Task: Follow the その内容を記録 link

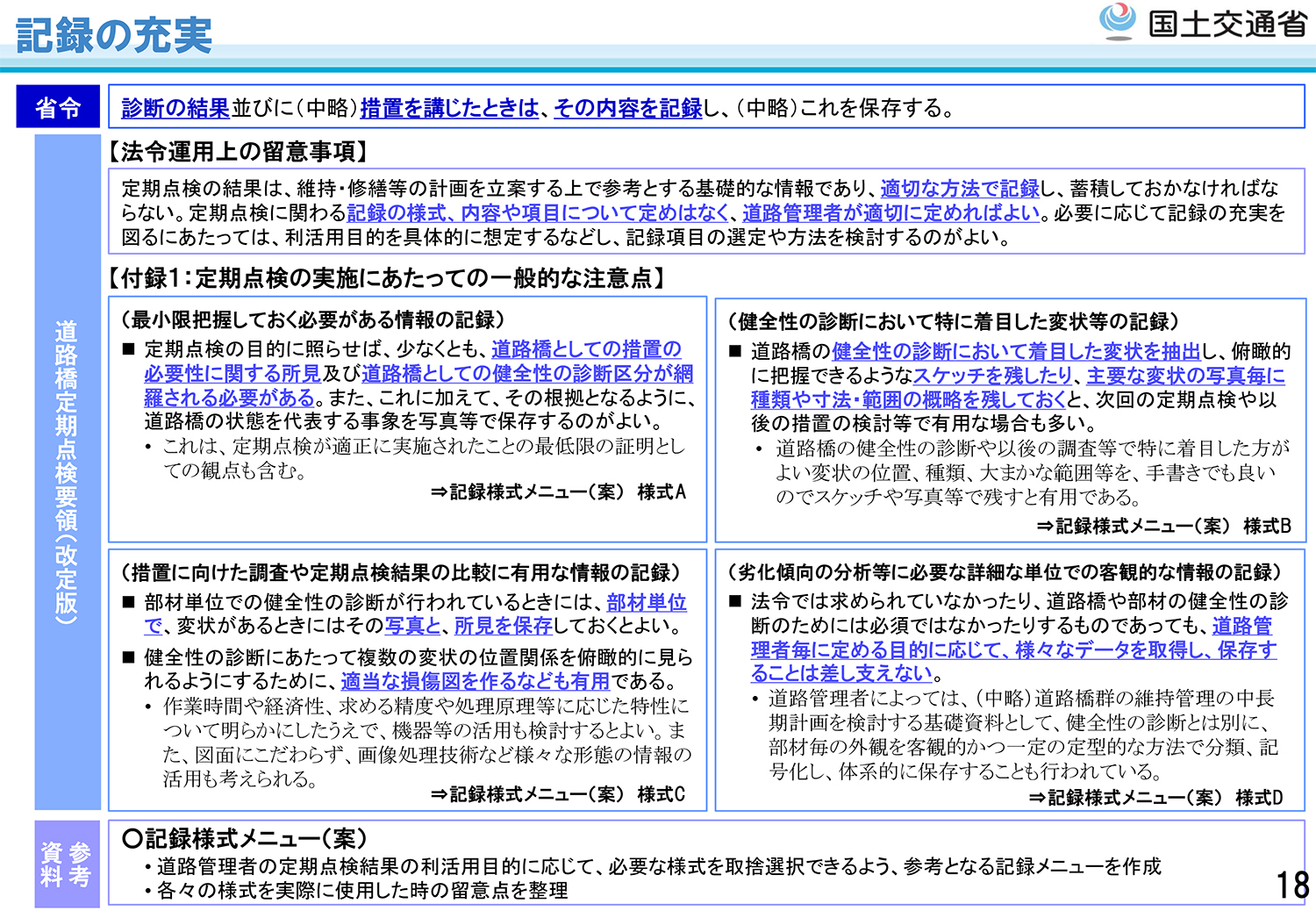Action: point(628,108)
